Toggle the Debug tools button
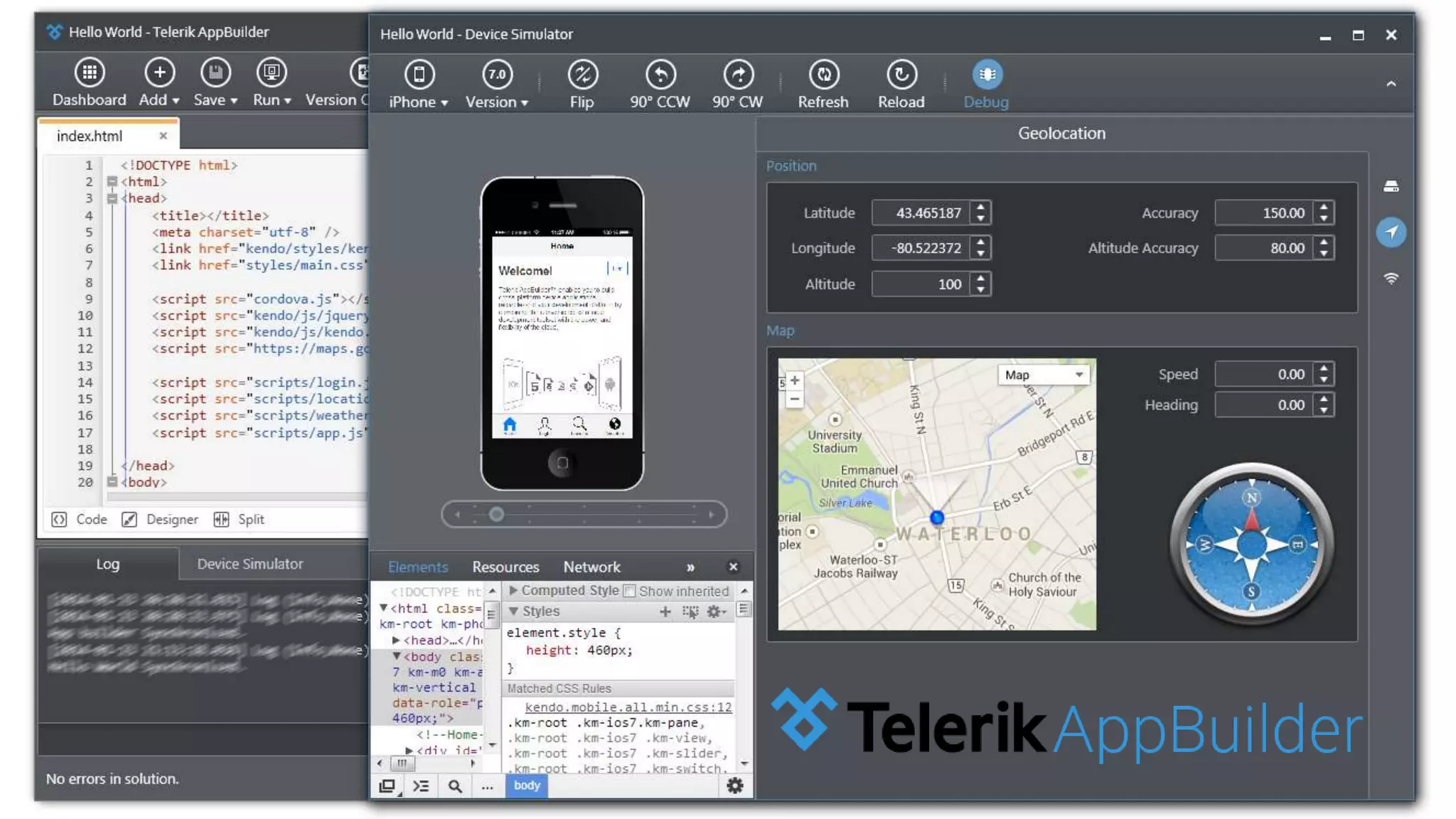Screen dimensions: 1456x819 click(986, 85)
